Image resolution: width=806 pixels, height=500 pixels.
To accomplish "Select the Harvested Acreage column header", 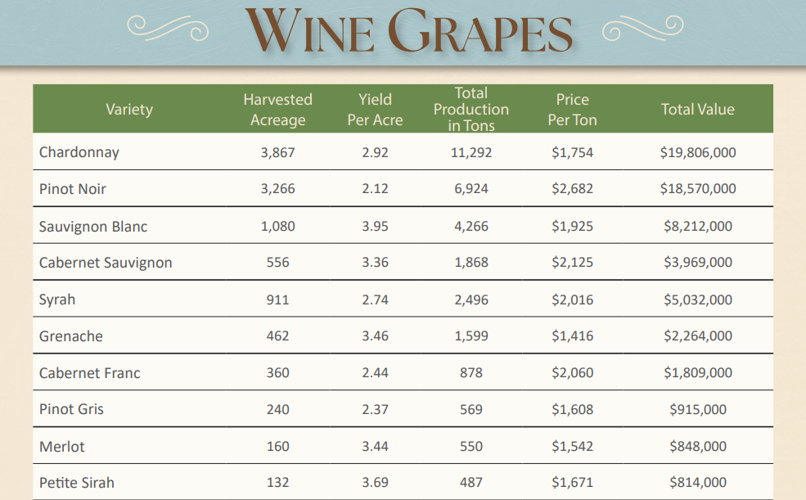I will click(277, 109).
